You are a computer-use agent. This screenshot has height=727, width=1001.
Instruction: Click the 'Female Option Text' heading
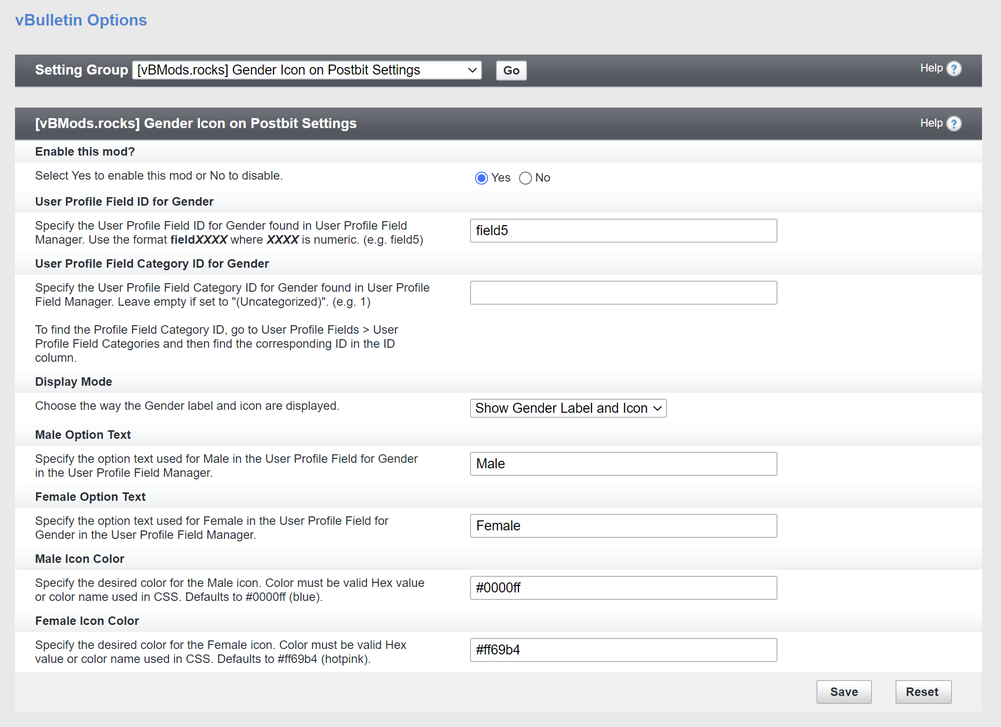pos(90,497)
